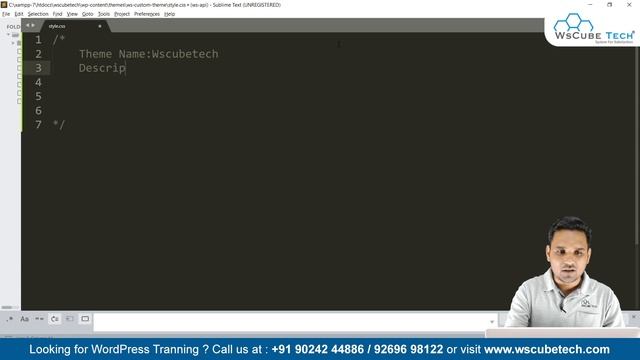
Task: Open the Project menu
Action: coord(122,14)
